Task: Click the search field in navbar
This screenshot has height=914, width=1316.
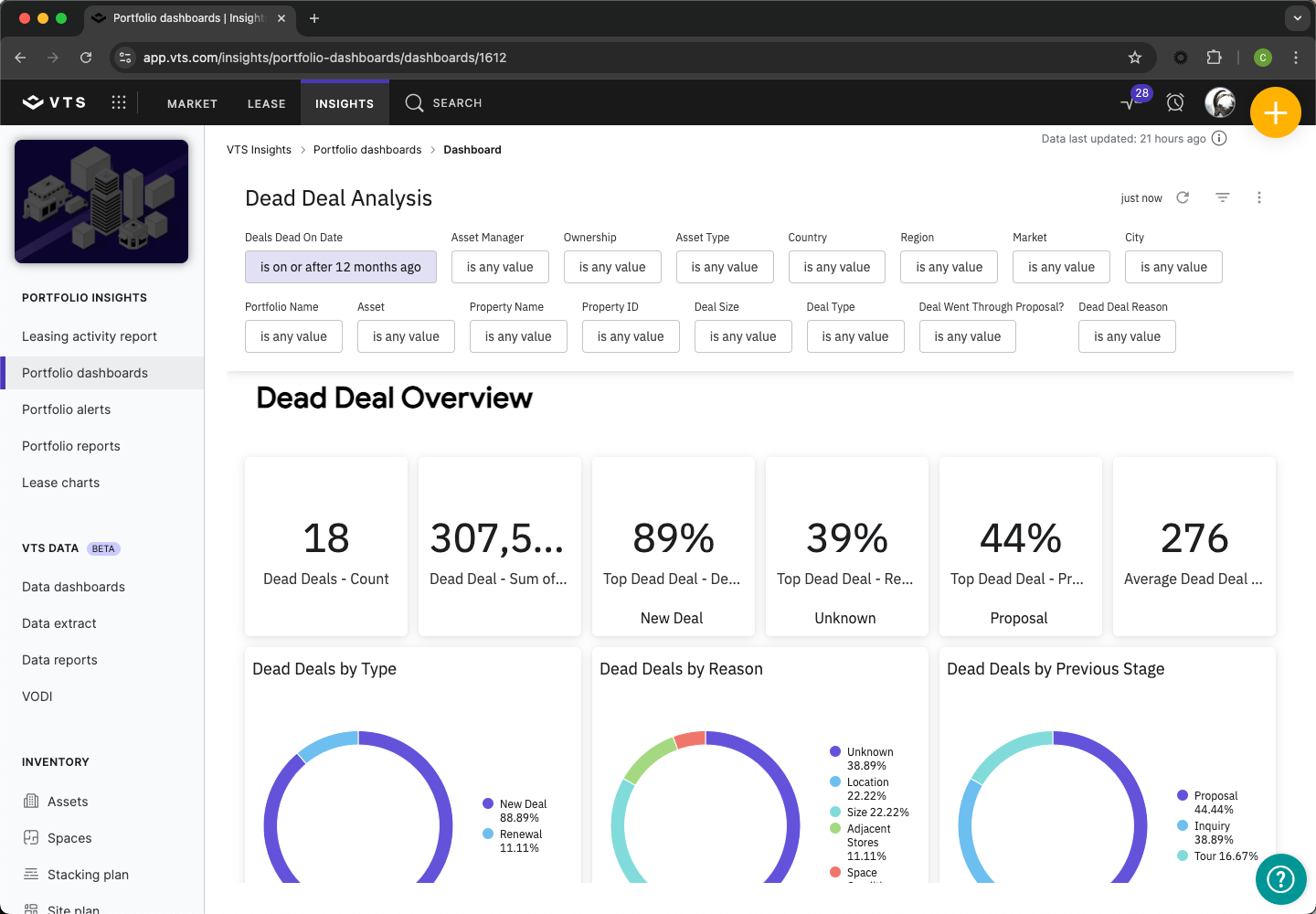Action: (x=457, y=103)
